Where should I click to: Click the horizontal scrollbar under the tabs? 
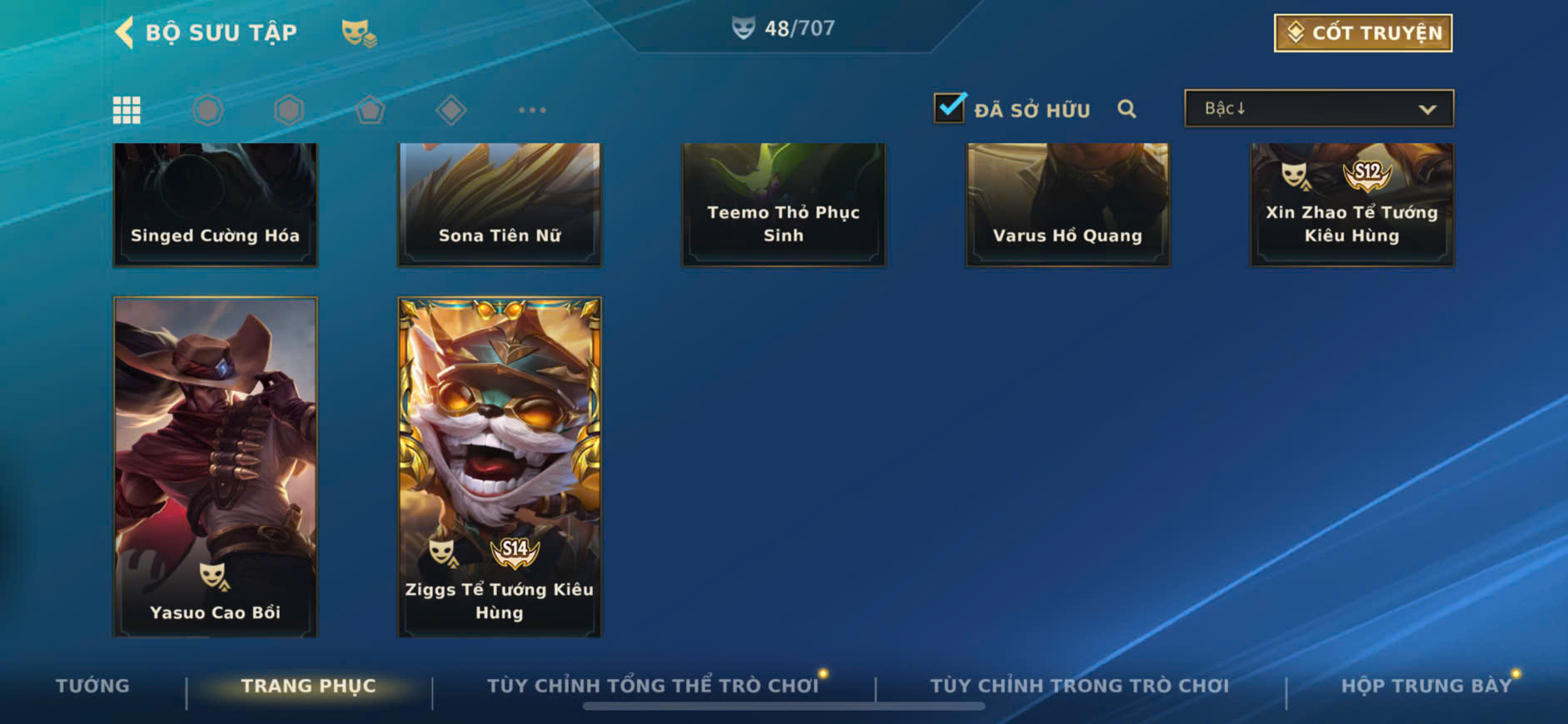(x=784, y=707)
